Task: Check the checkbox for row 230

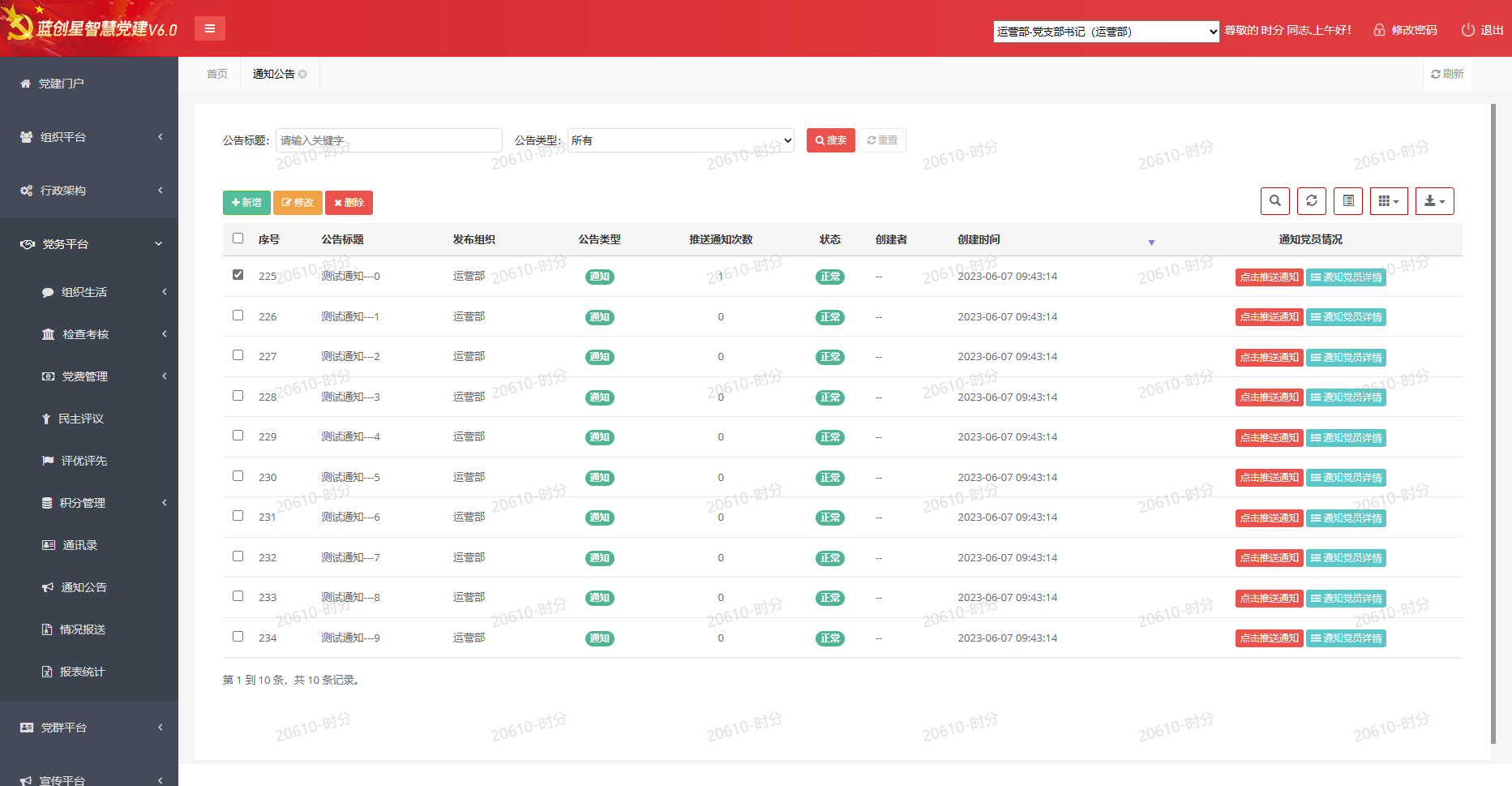Action: [x=238, y=476]
